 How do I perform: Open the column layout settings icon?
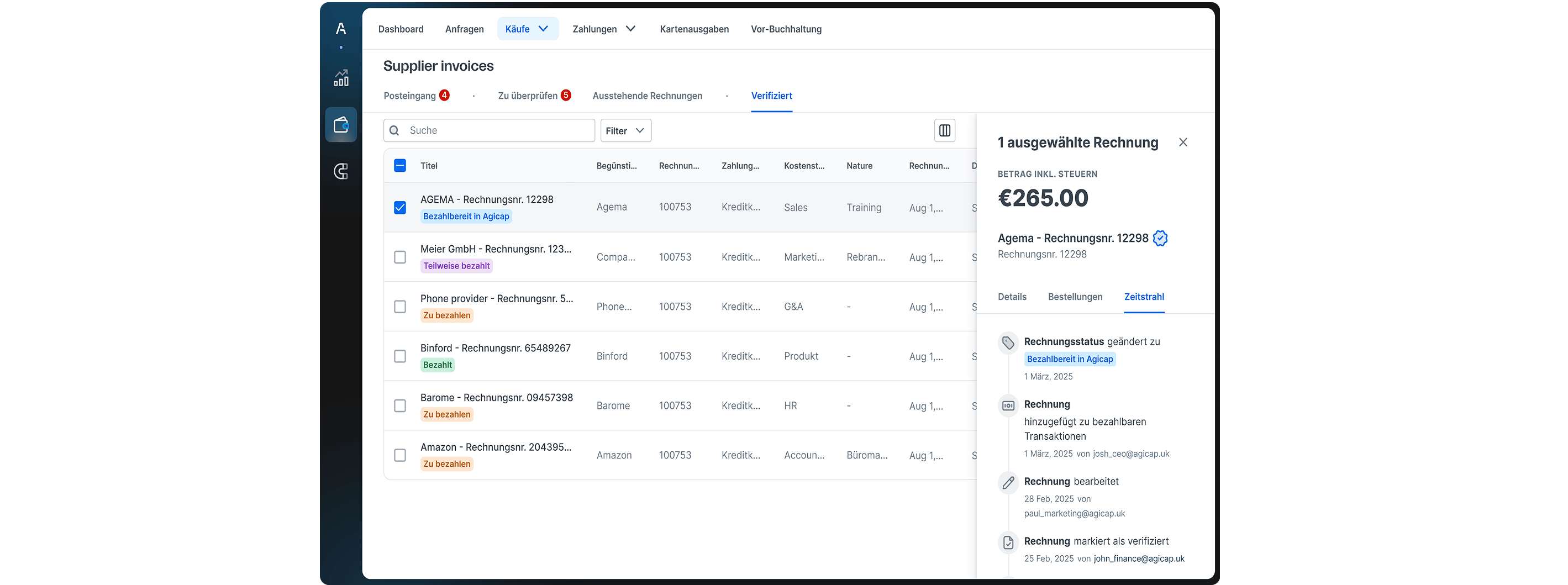click(945, 130)
